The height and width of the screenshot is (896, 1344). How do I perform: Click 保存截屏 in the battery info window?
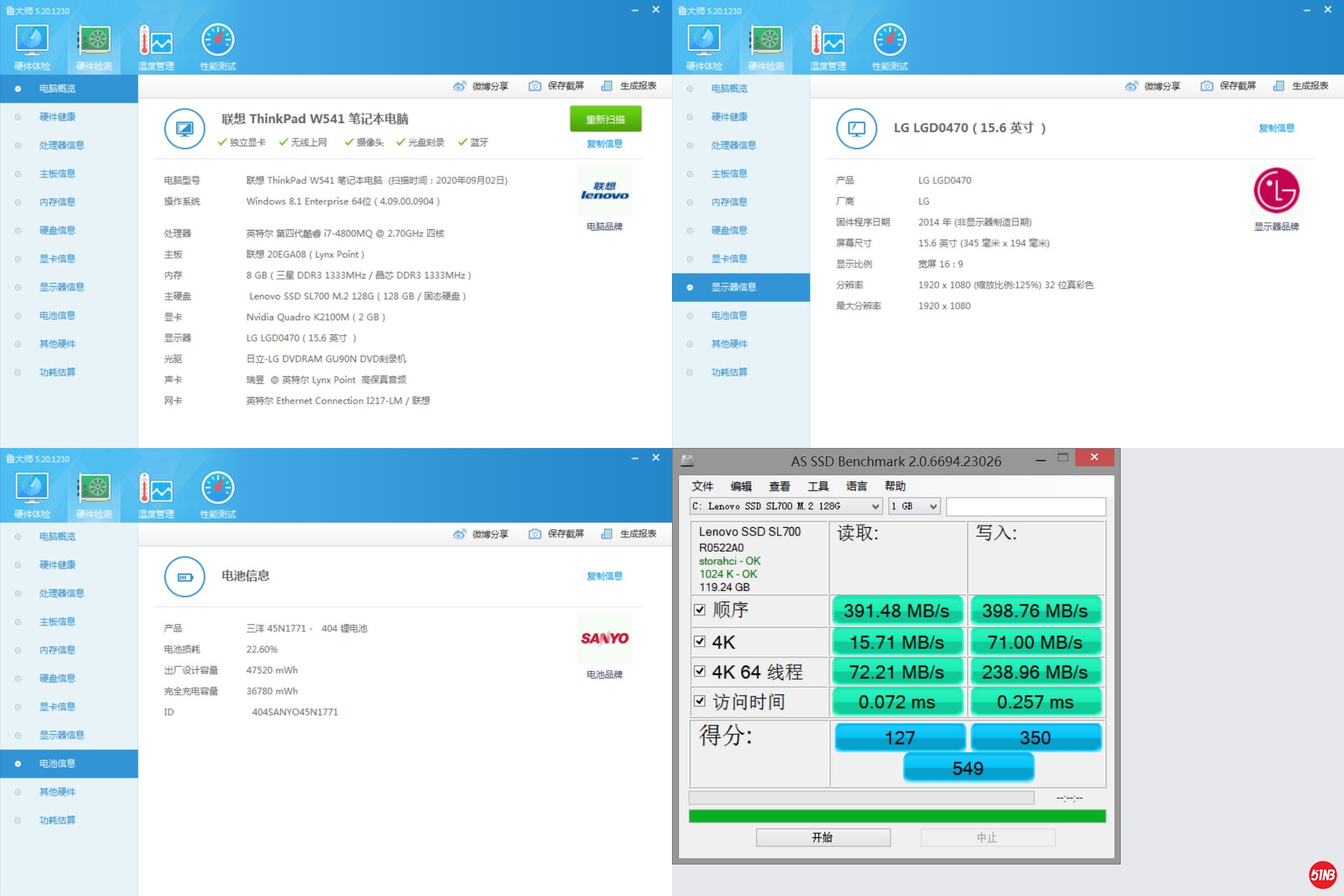click(x=556, y=534)
